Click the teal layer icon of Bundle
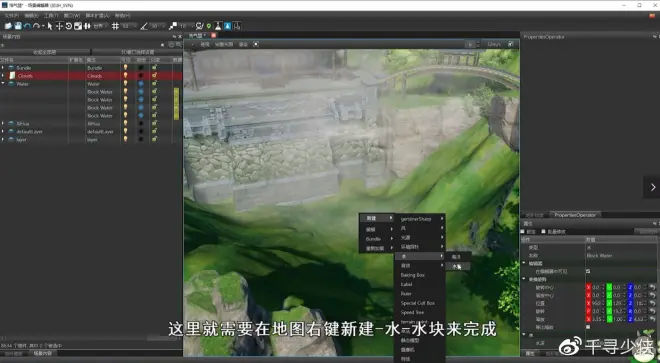This screenshot has height=363, width=660. tap(11, 67)
